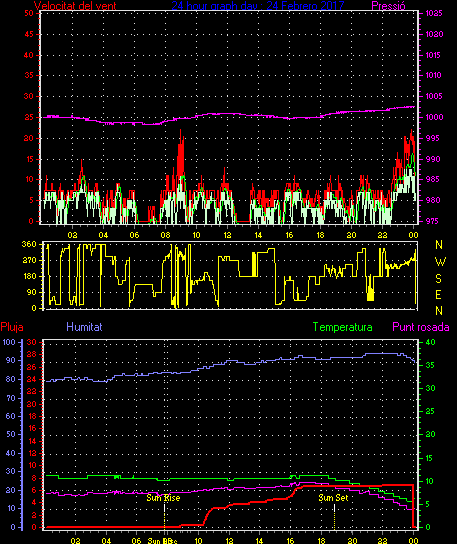The width and height of the screenshot is (457, 544).
Task: Click the '180' wind direction axis value
Action: pos(29,276)
